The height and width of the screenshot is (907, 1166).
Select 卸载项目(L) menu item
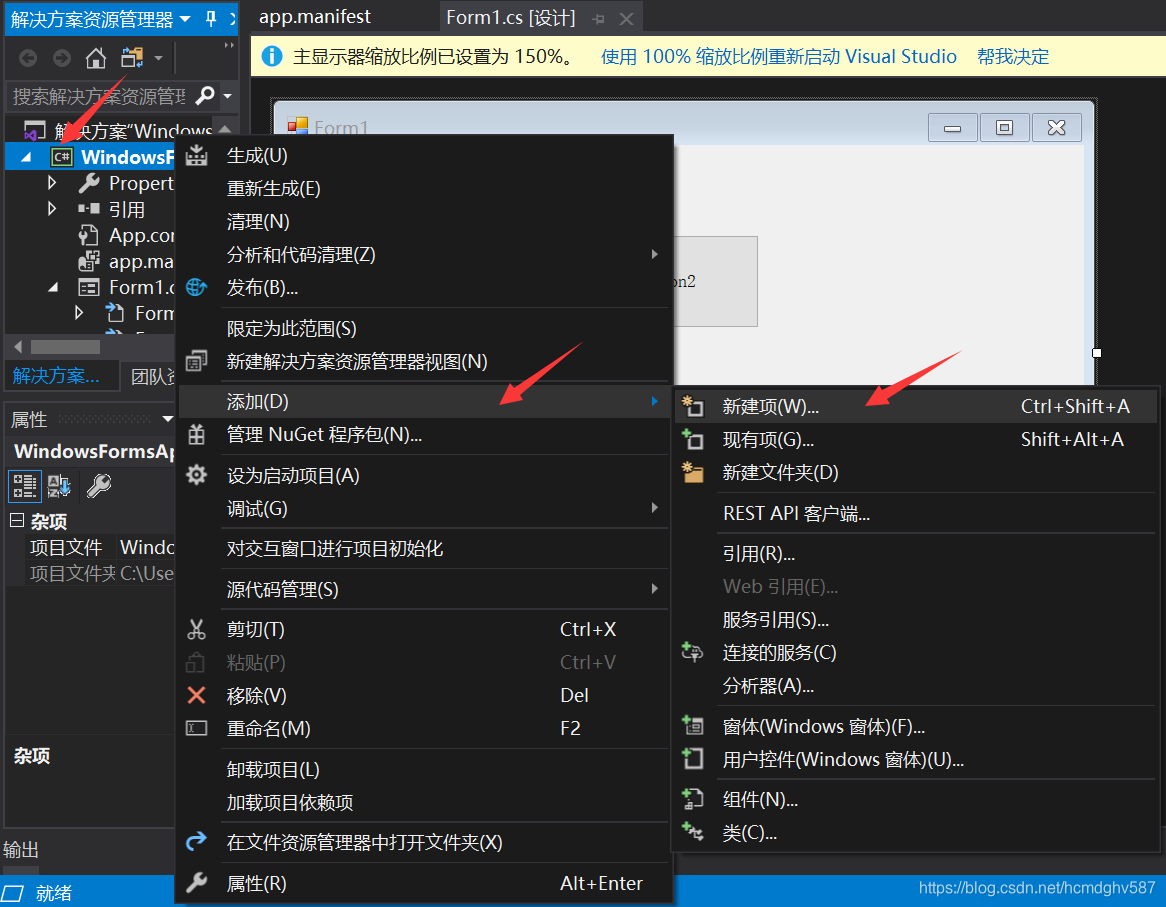coord(424,769)
